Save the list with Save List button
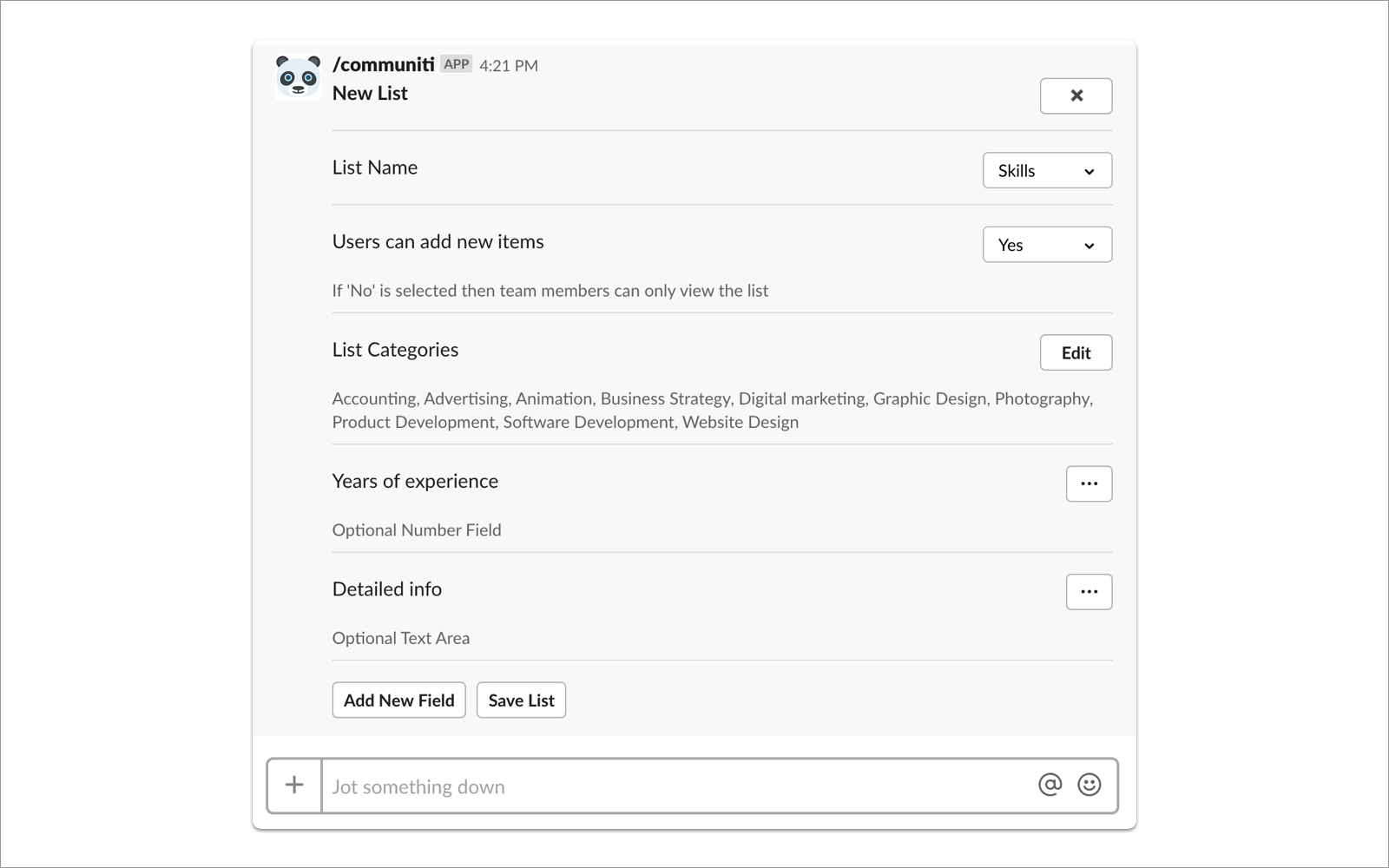The width and height of the screenshot is (1389, 868). click(x=521, y=700)
